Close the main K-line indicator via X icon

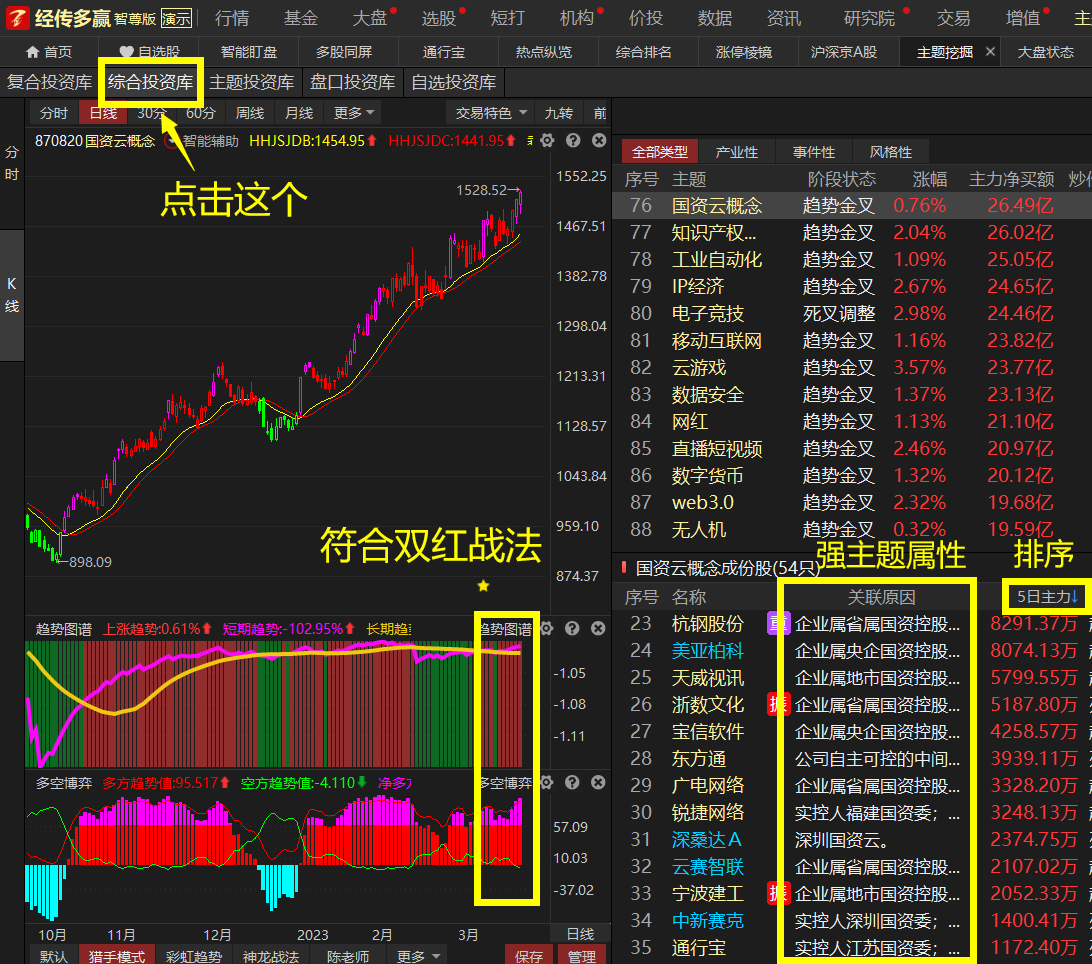(599, 141)
